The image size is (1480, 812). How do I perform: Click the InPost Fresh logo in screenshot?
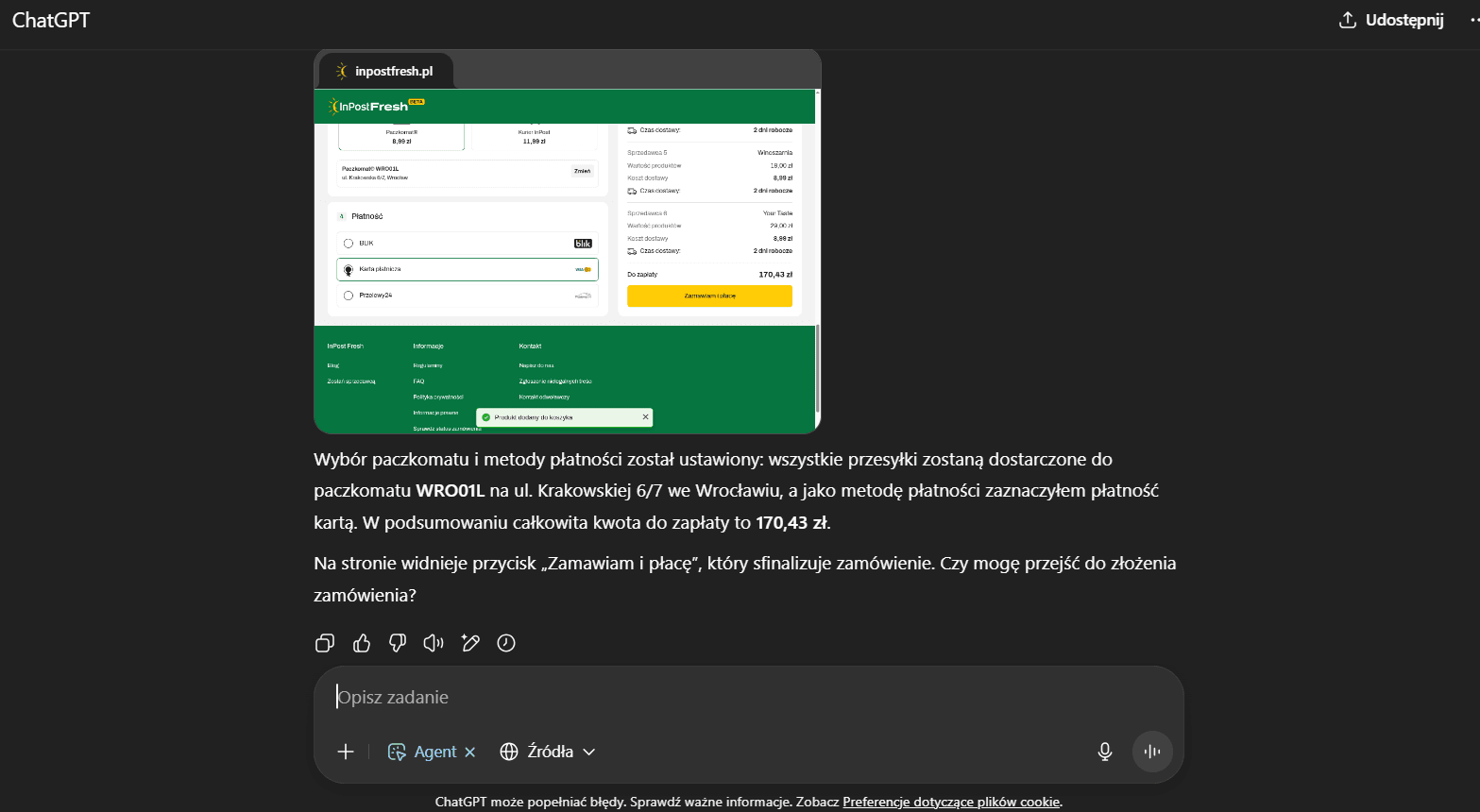click(375, 106)
